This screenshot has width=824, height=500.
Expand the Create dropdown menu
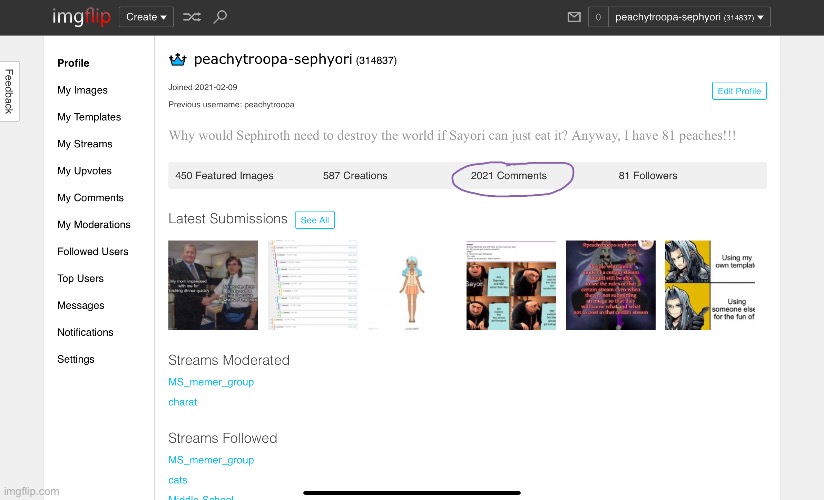pos(146,17)
